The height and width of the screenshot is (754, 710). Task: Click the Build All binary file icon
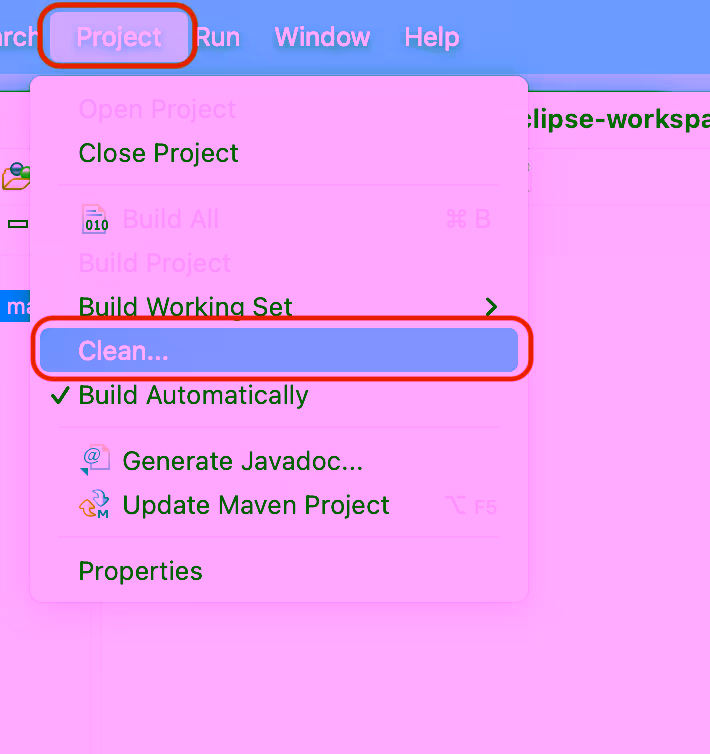[95, 220]
